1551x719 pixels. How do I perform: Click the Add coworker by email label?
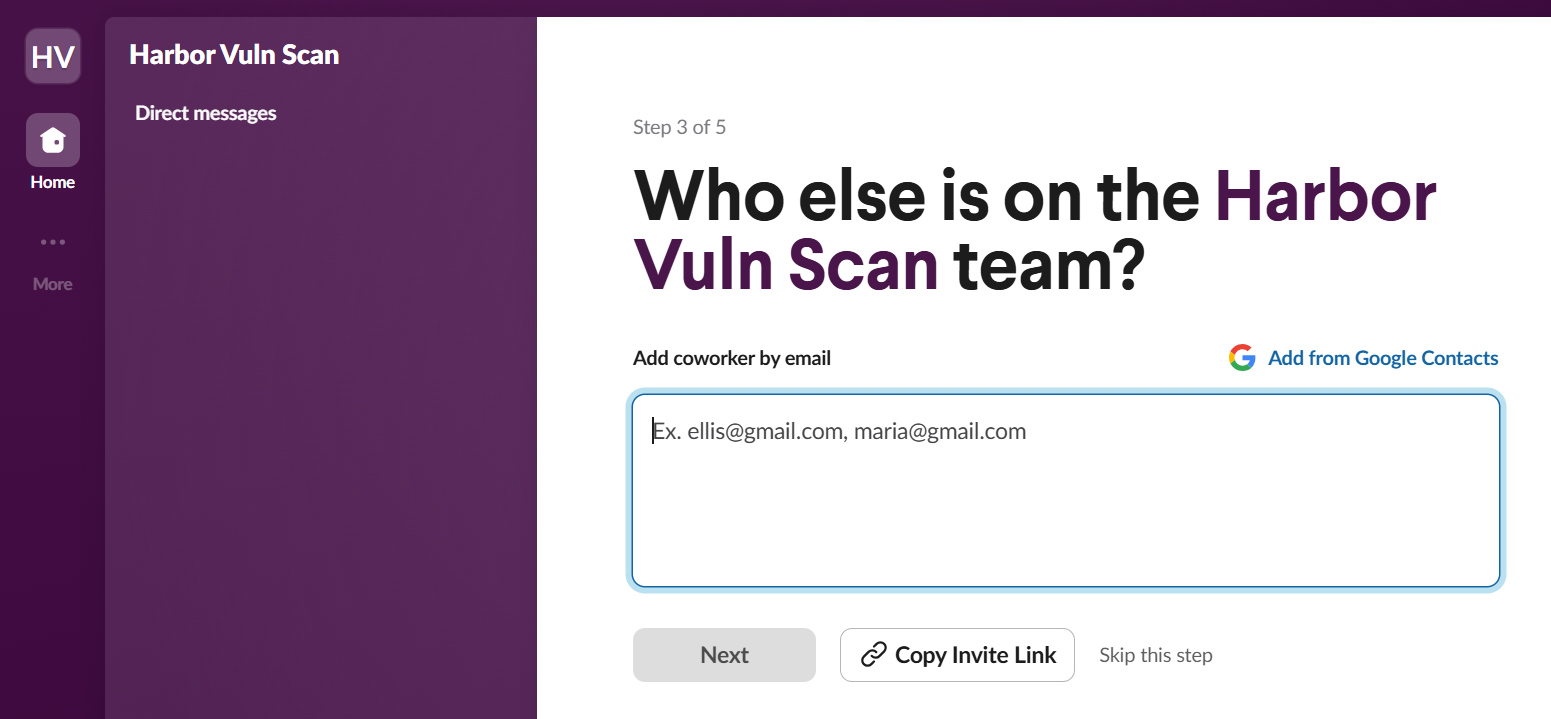pyautogui.click(x=732, y=358)
